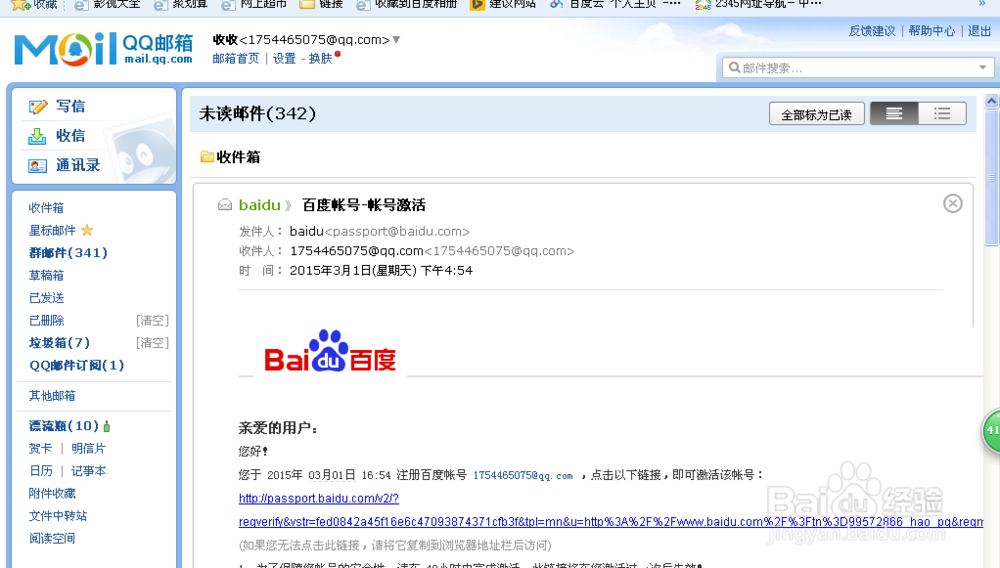Open 反馈建议 feedback link
Image resolution: width=1000 pixels, height=568 pixels.
(x=872, y=31)
